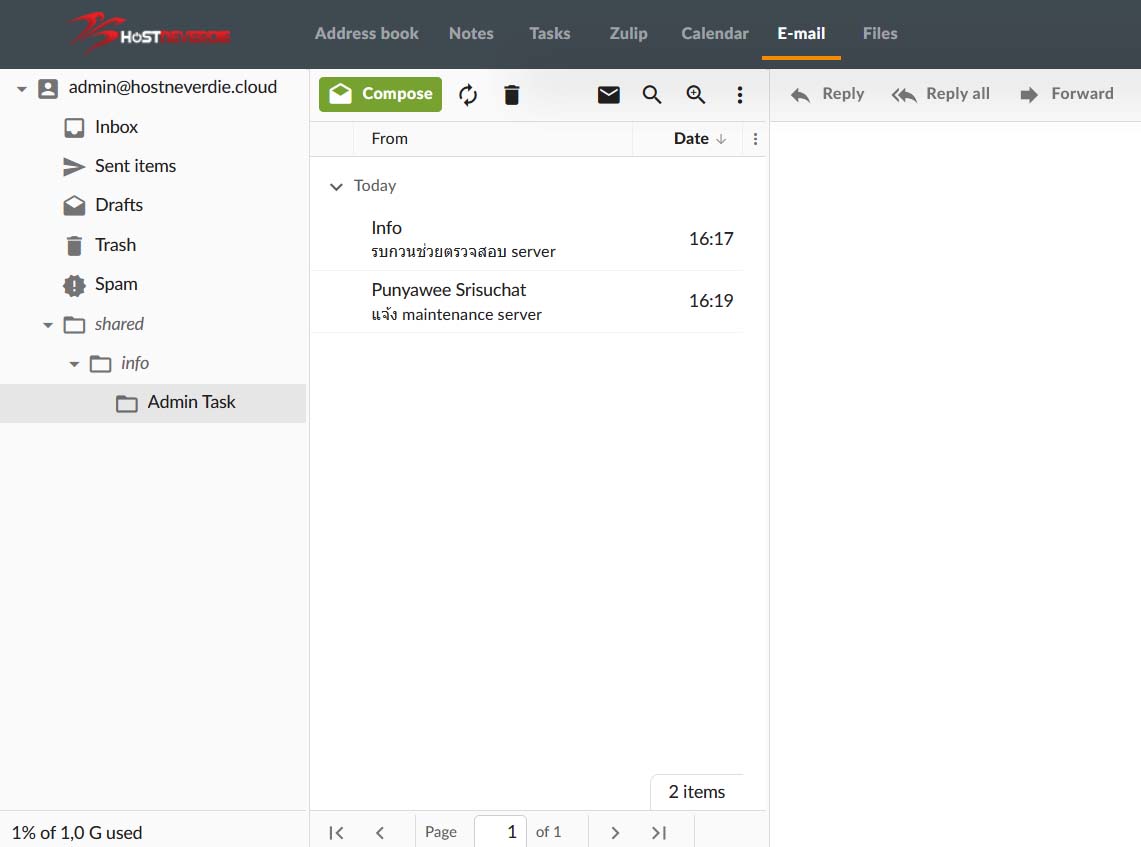Open search with the magnifier icon
The width and height of the screenshot is (1141, 847).
coord(652,95)
